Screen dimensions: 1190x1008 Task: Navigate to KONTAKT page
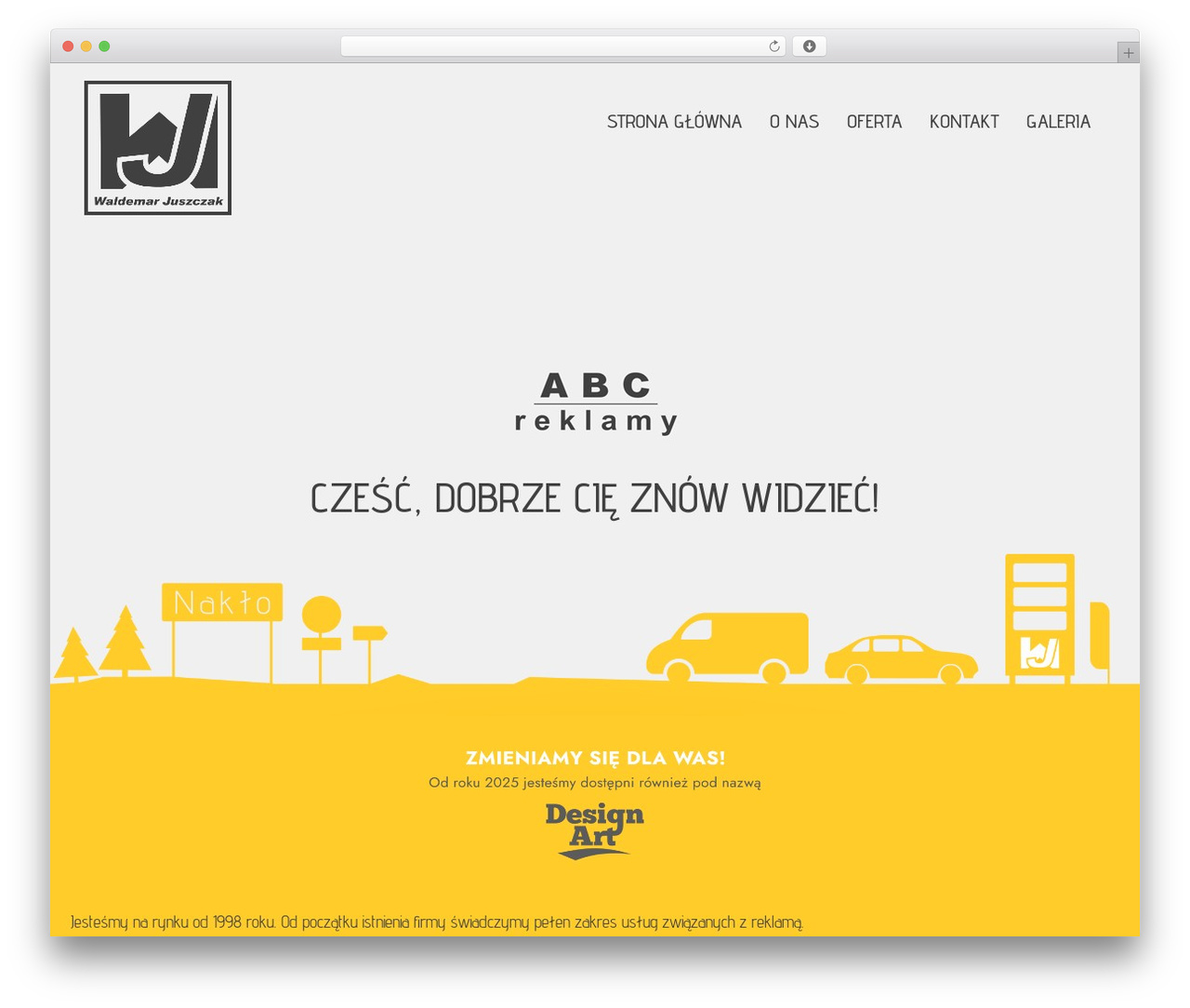point(964,122)
